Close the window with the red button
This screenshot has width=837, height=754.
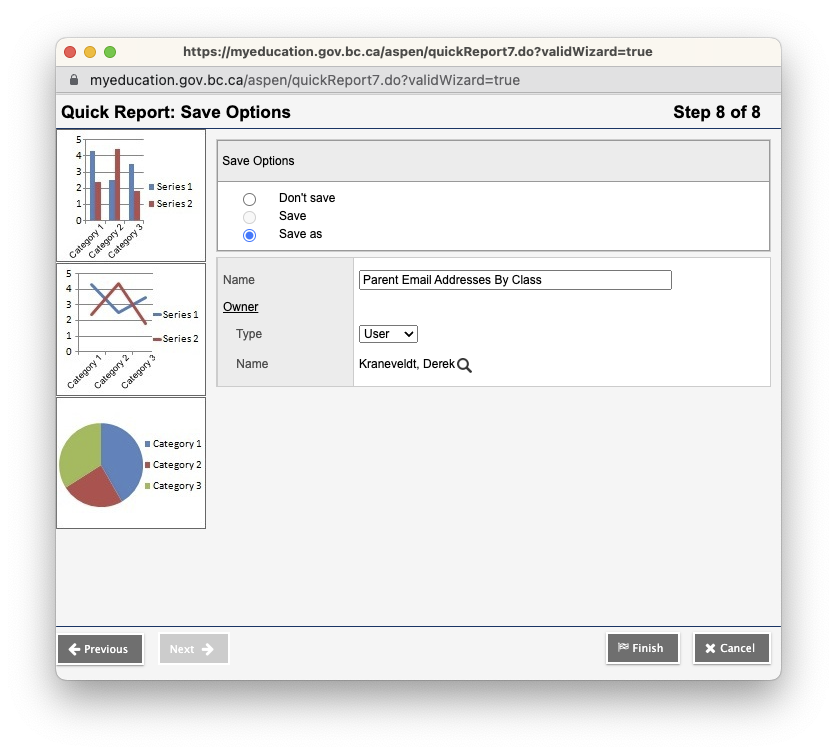70,52
